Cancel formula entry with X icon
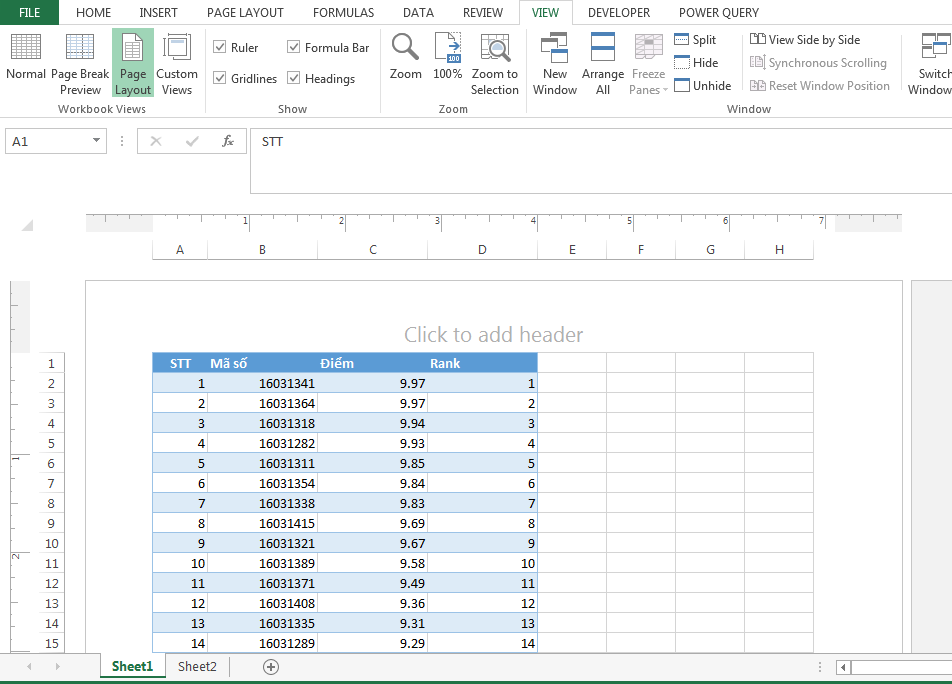This screenshot has height=684, width=952. 156,141
